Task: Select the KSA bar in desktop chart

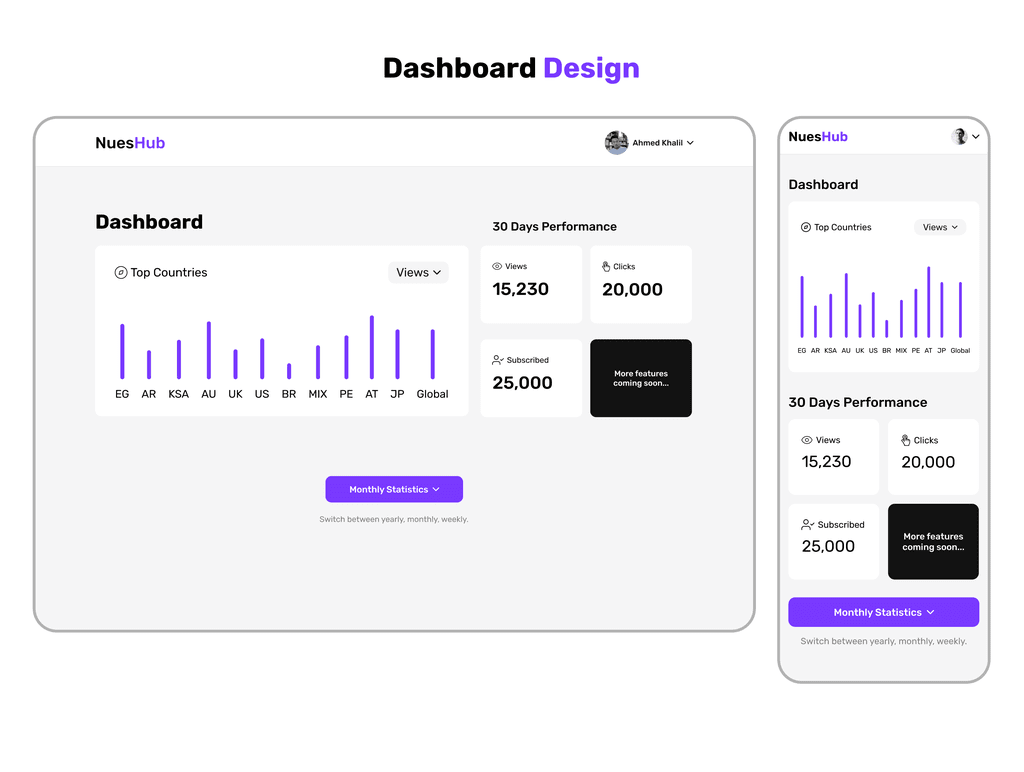Action: click(179, 359)
